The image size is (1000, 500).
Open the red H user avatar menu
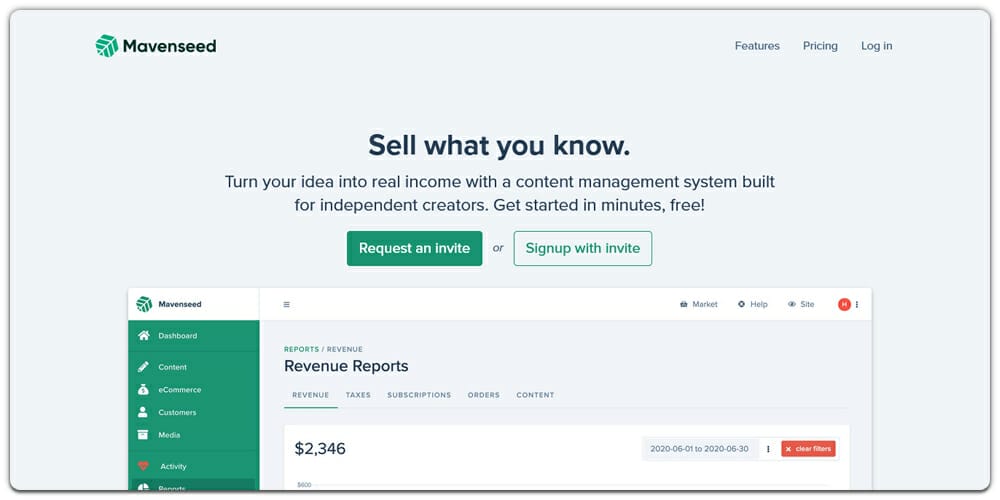844,304
